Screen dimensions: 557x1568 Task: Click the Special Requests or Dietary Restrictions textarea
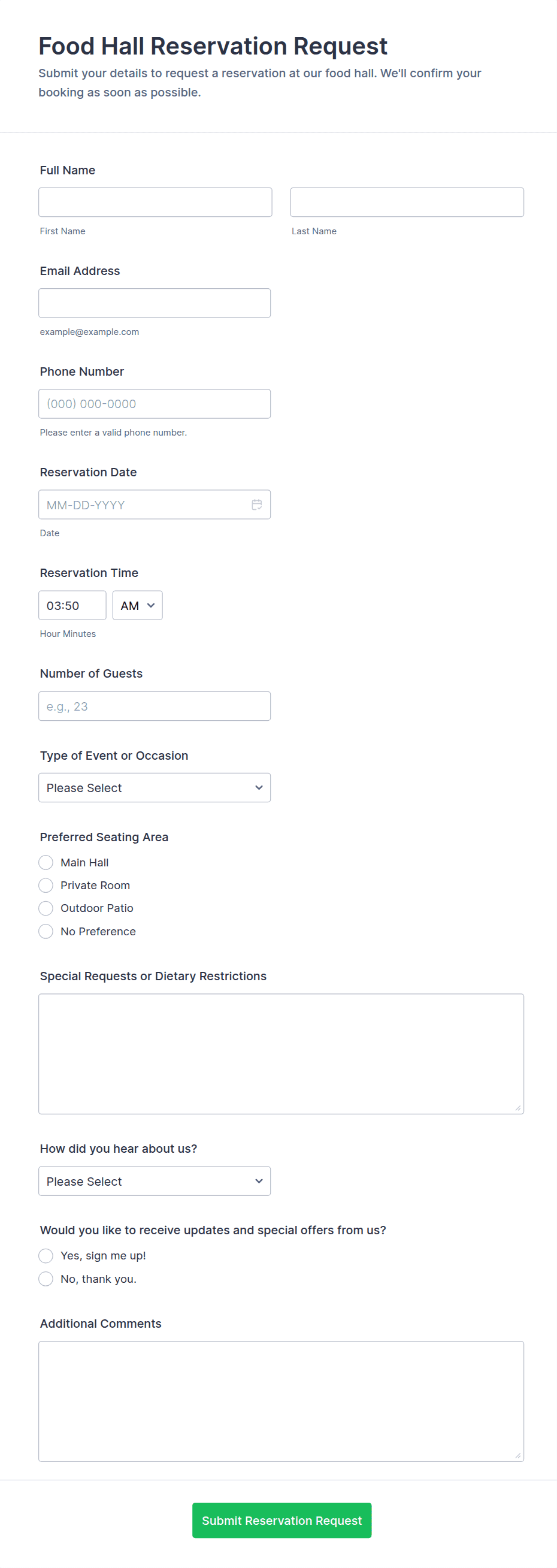tap(281, 1054)
